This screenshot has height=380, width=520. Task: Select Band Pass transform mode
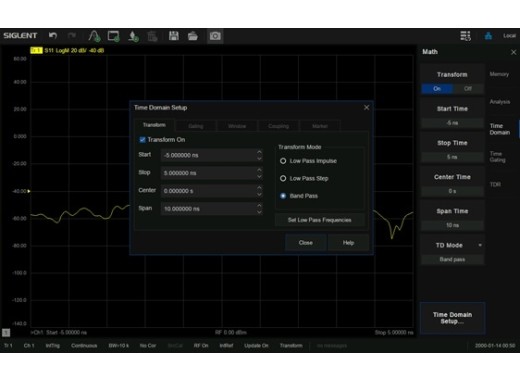(283, 196)
